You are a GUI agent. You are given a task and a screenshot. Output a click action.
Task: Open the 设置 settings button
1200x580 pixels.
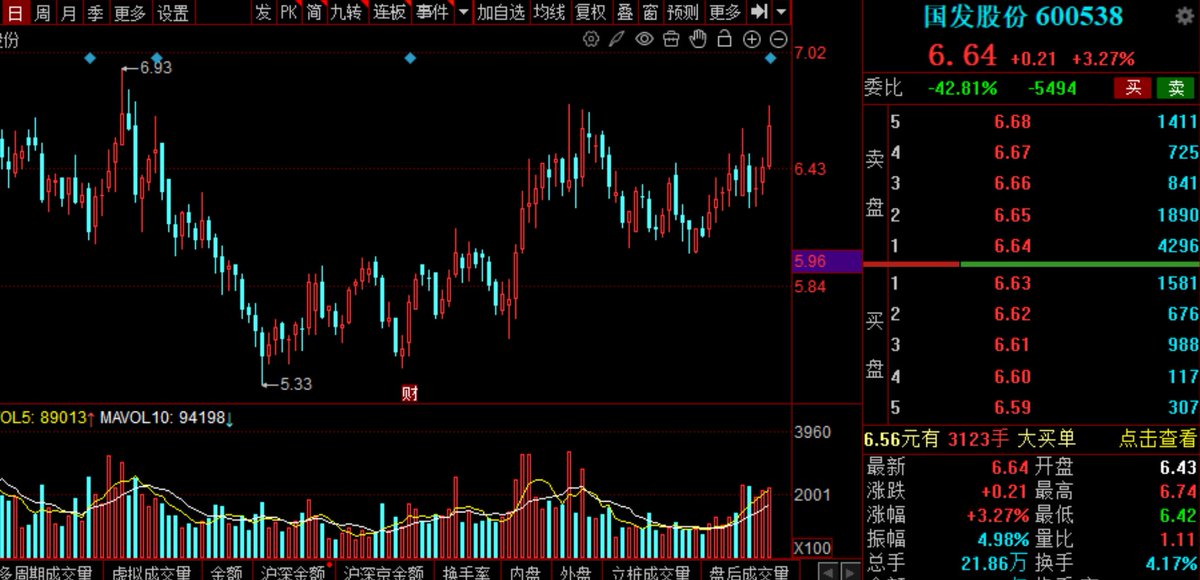[x=173, y=12]
